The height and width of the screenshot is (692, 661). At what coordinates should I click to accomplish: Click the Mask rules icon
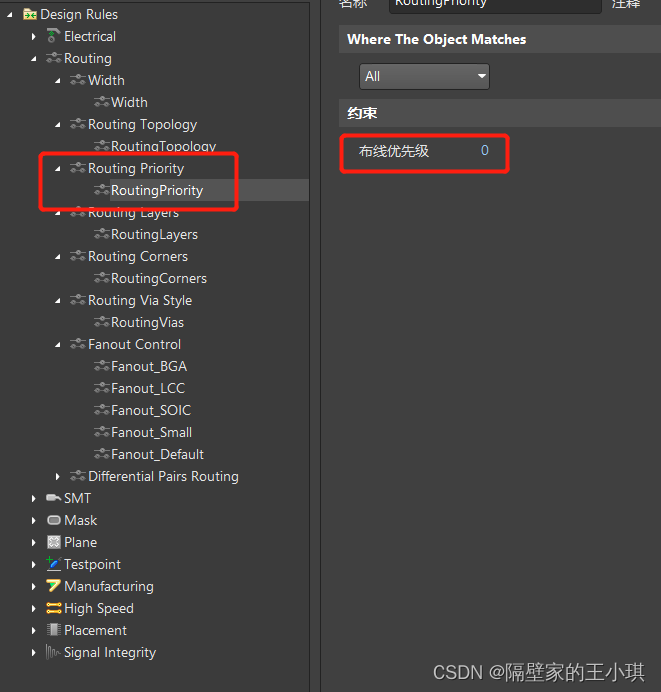[x=53, y=520]
